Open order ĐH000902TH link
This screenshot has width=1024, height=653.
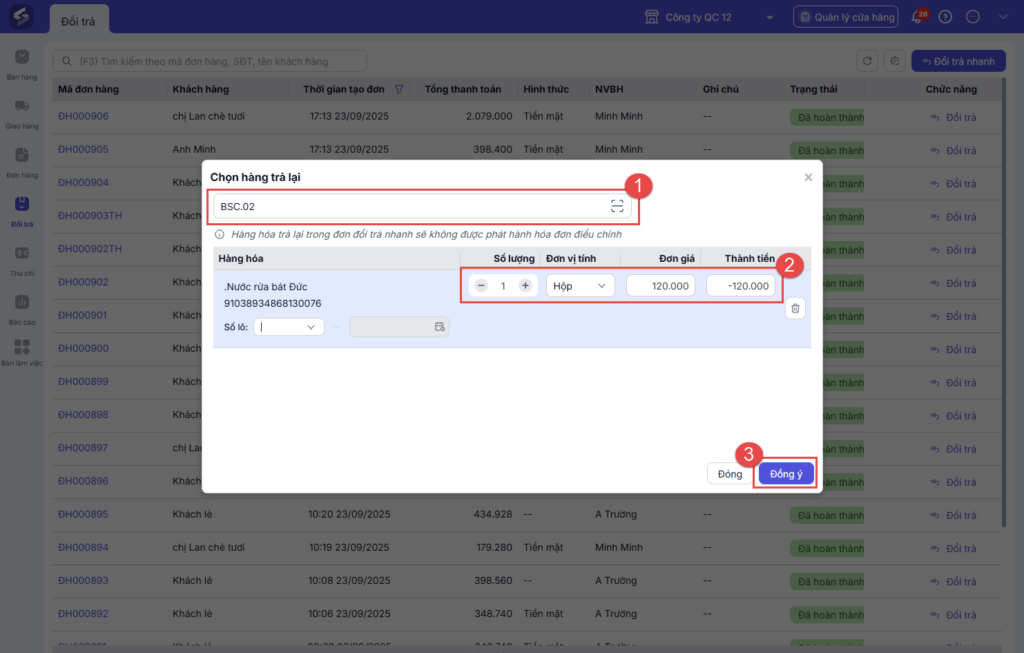(90, 249)
